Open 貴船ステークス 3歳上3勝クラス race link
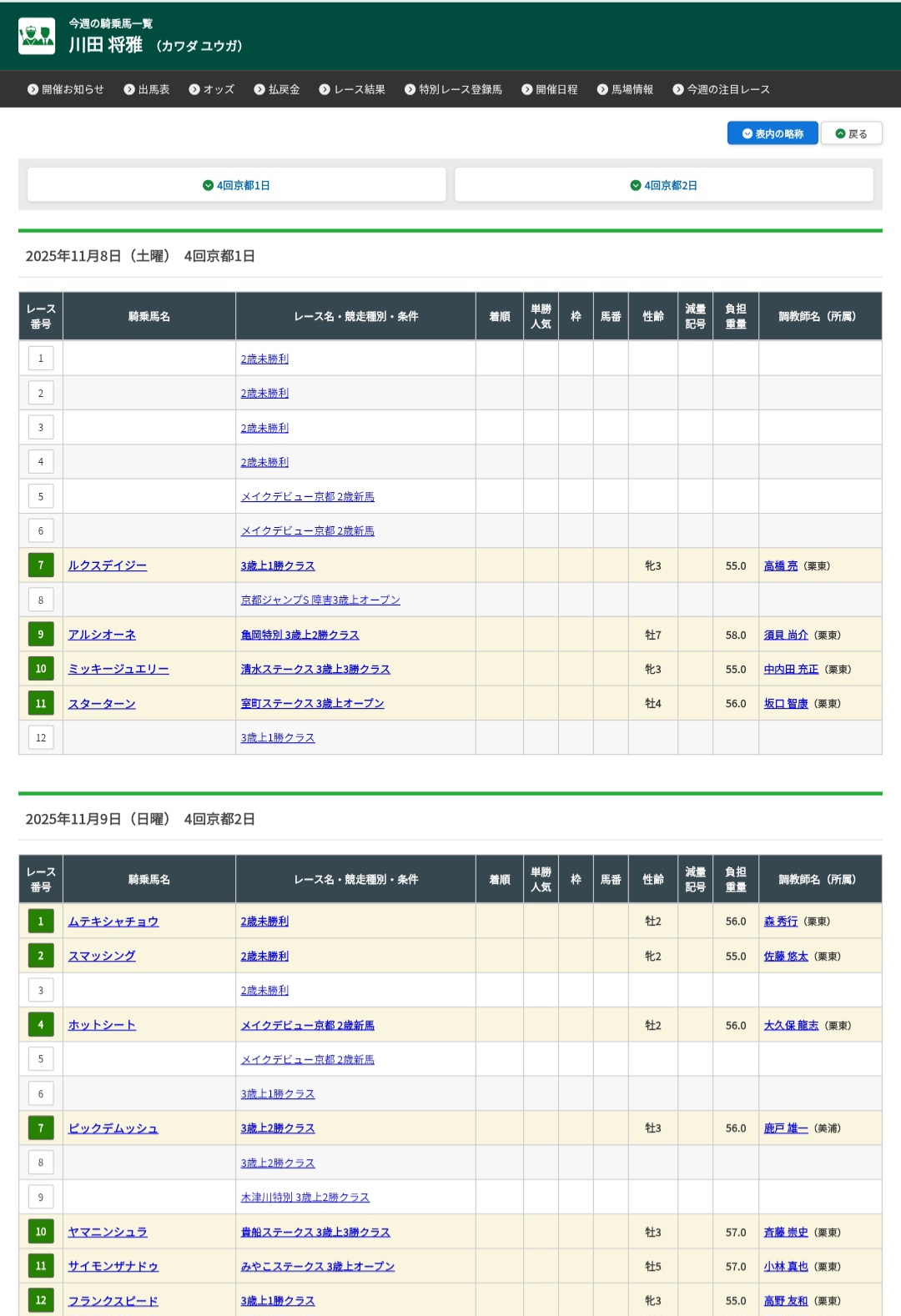The height and width of the screenshot is (1316, 901). (x=315, y=1232)
